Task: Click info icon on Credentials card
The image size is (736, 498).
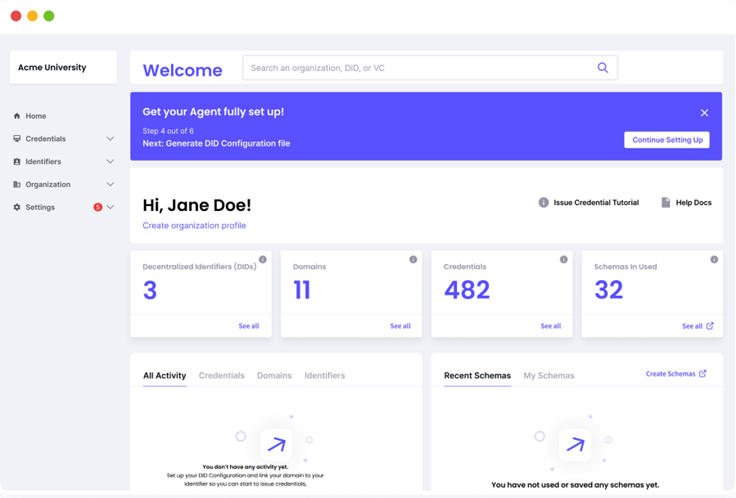Action: [564, 260]
